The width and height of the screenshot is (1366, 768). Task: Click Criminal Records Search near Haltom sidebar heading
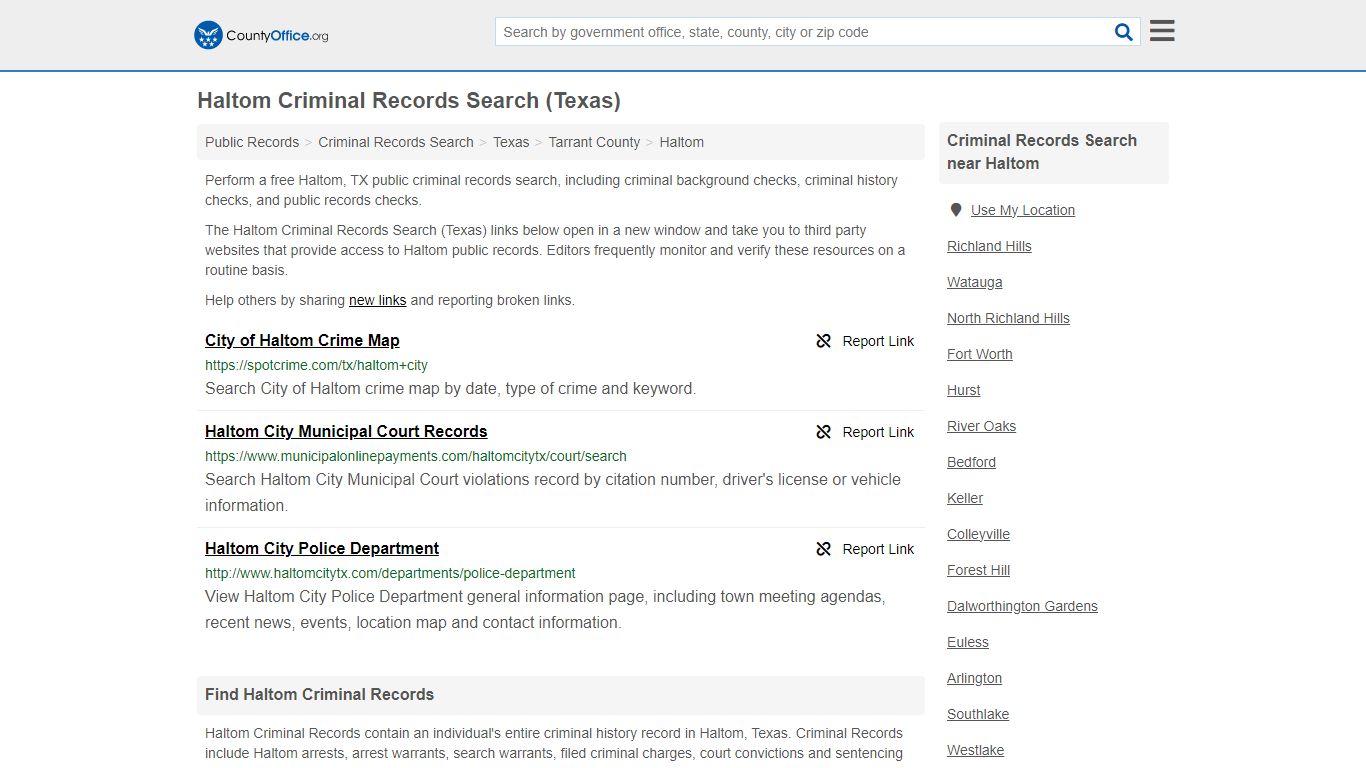pyautogui.click(x=1042, y=152)
